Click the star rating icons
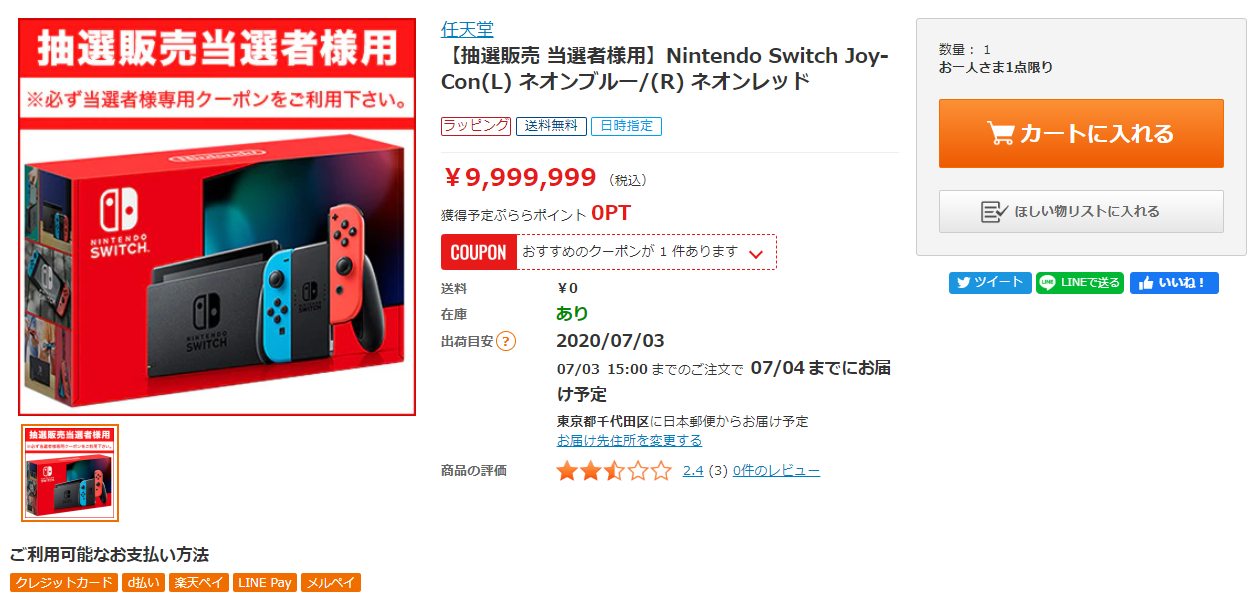 tap(614, 471)
